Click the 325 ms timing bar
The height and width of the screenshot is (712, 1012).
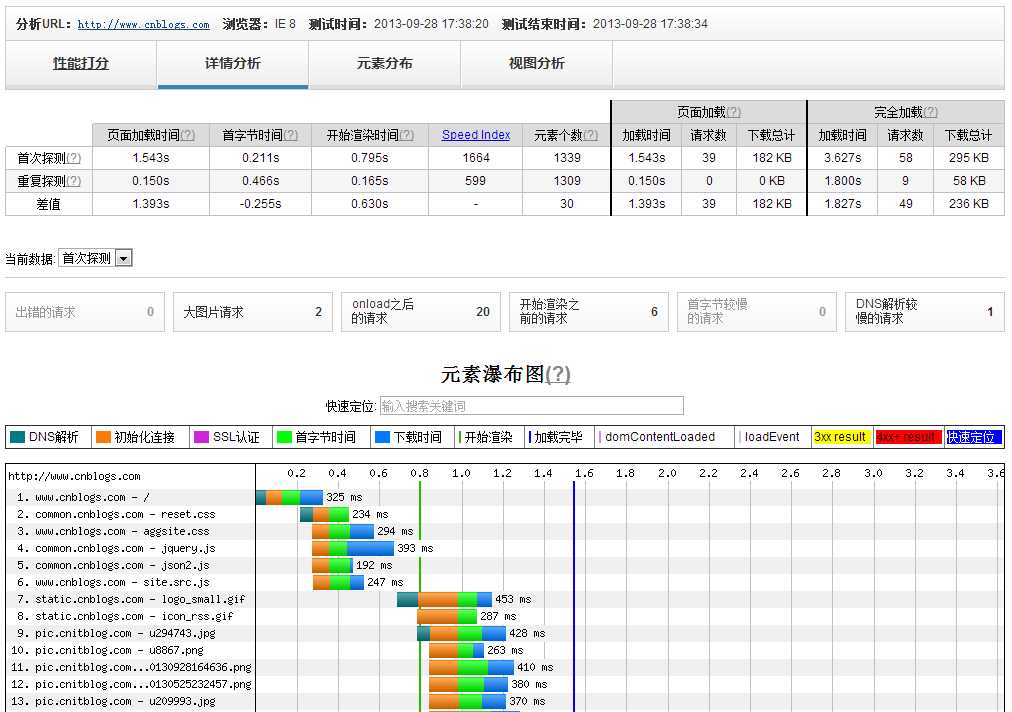(289, 497)
